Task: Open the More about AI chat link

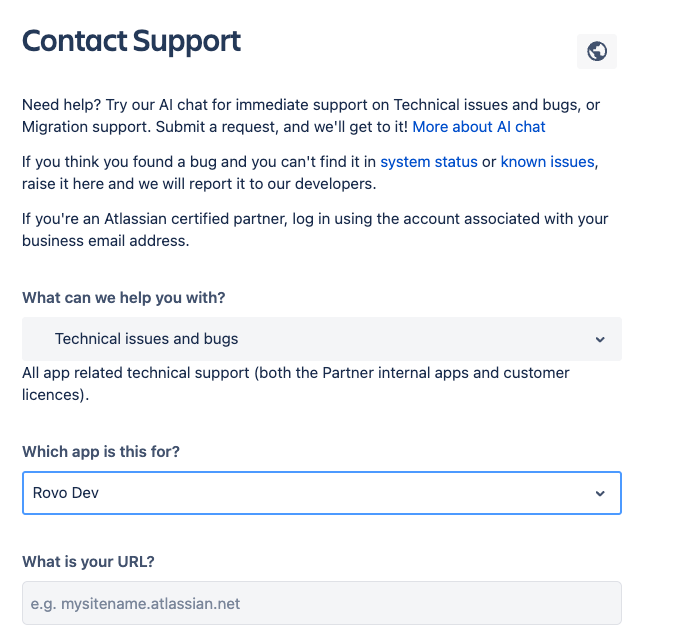Action: [x=479, y=127]
